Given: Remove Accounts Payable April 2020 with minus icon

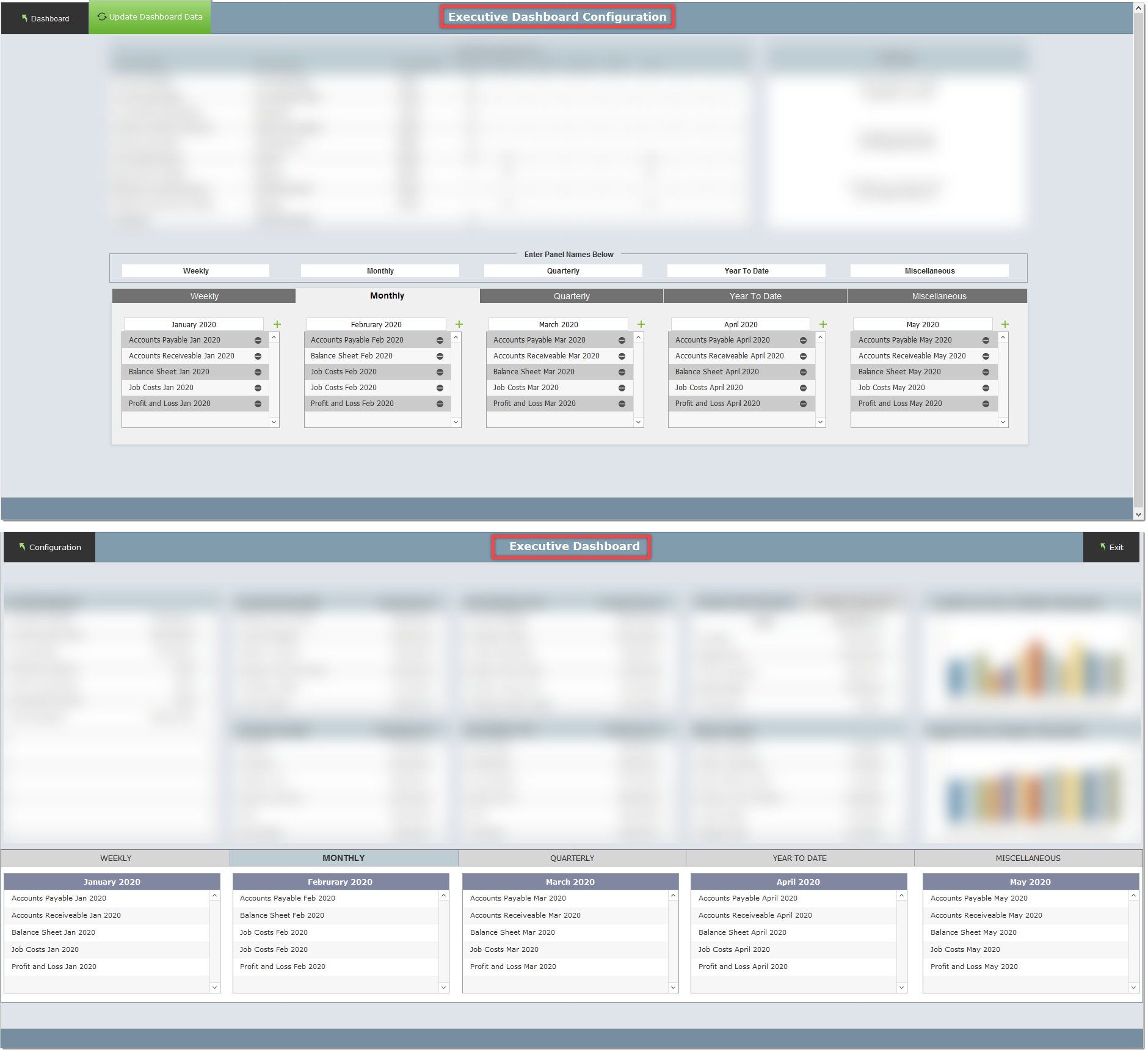Looking at the screenshot, I should (803, 340).
